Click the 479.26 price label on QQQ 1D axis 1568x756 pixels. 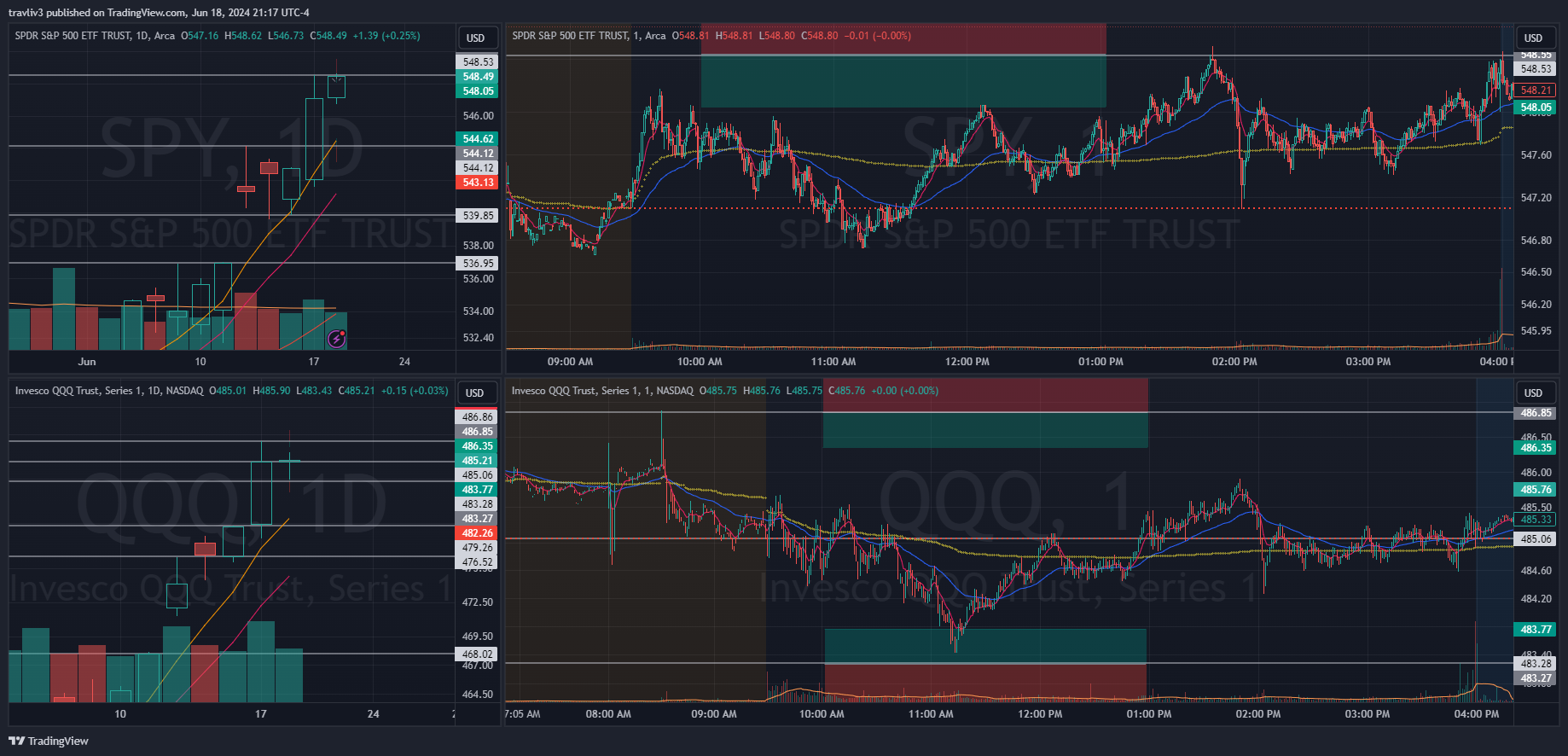point(478,548)
